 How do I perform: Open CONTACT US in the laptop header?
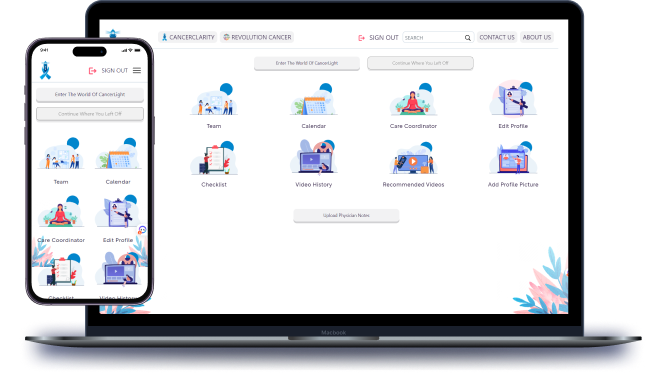click(497, 37)
